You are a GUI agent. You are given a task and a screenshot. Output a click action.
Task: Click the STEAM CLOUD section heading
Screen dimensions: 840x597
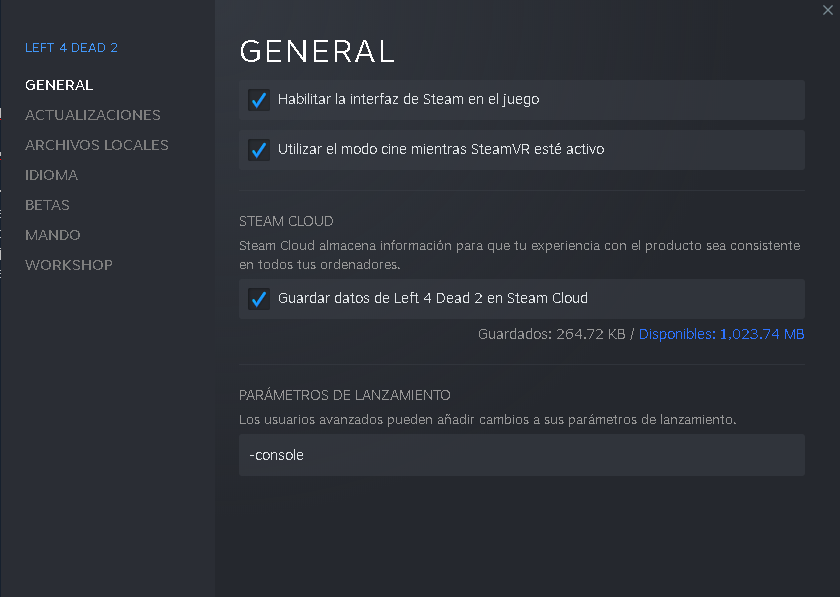[286, 221]
